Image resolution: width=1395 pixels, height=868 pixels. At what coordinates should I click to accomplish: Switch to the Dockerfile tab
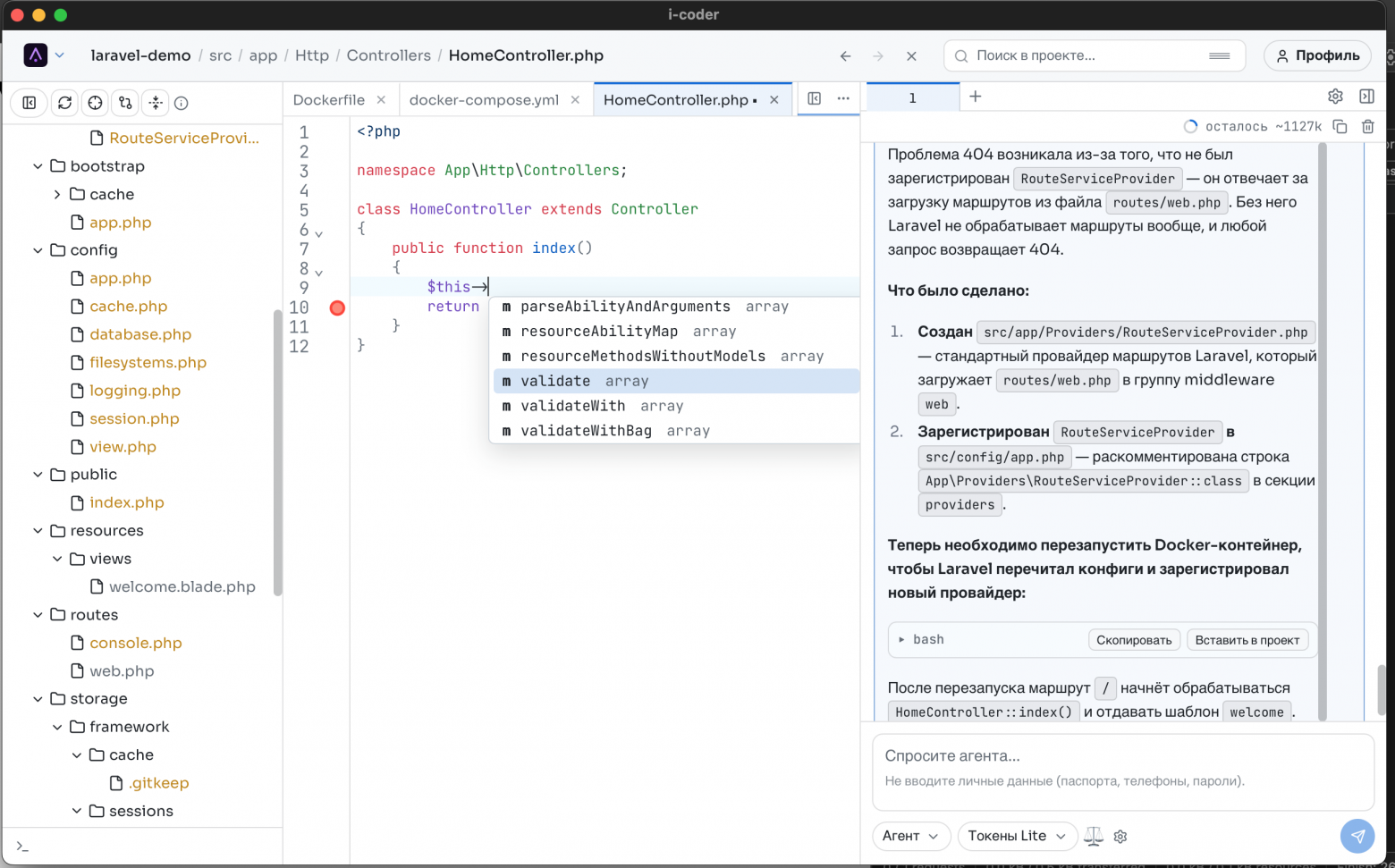(328, 100)
